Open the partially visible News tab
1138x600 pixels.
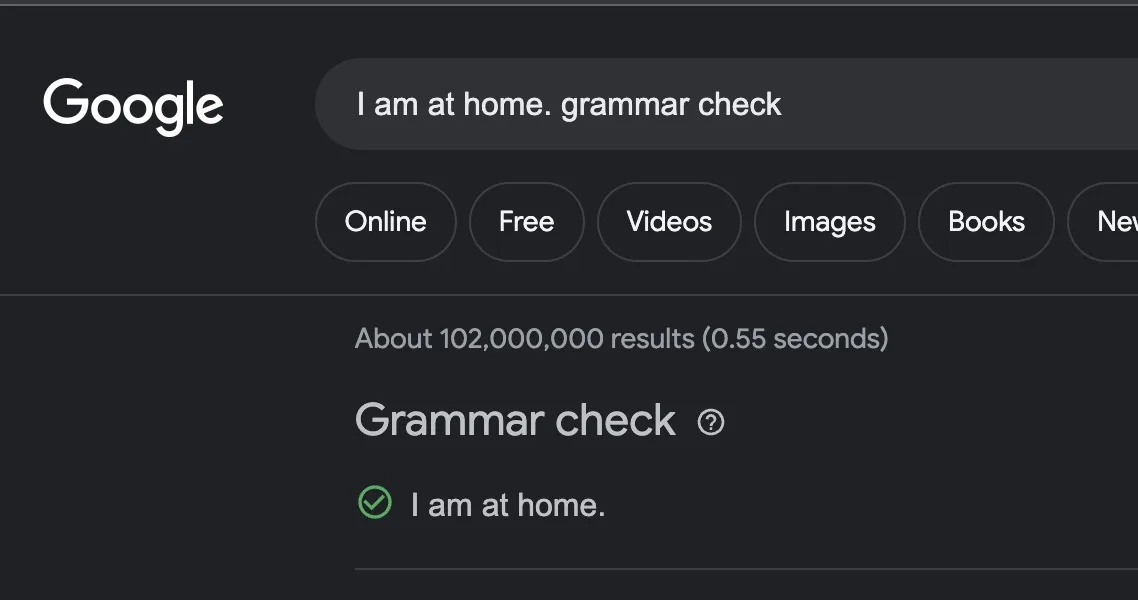[x=1113, y=221]
